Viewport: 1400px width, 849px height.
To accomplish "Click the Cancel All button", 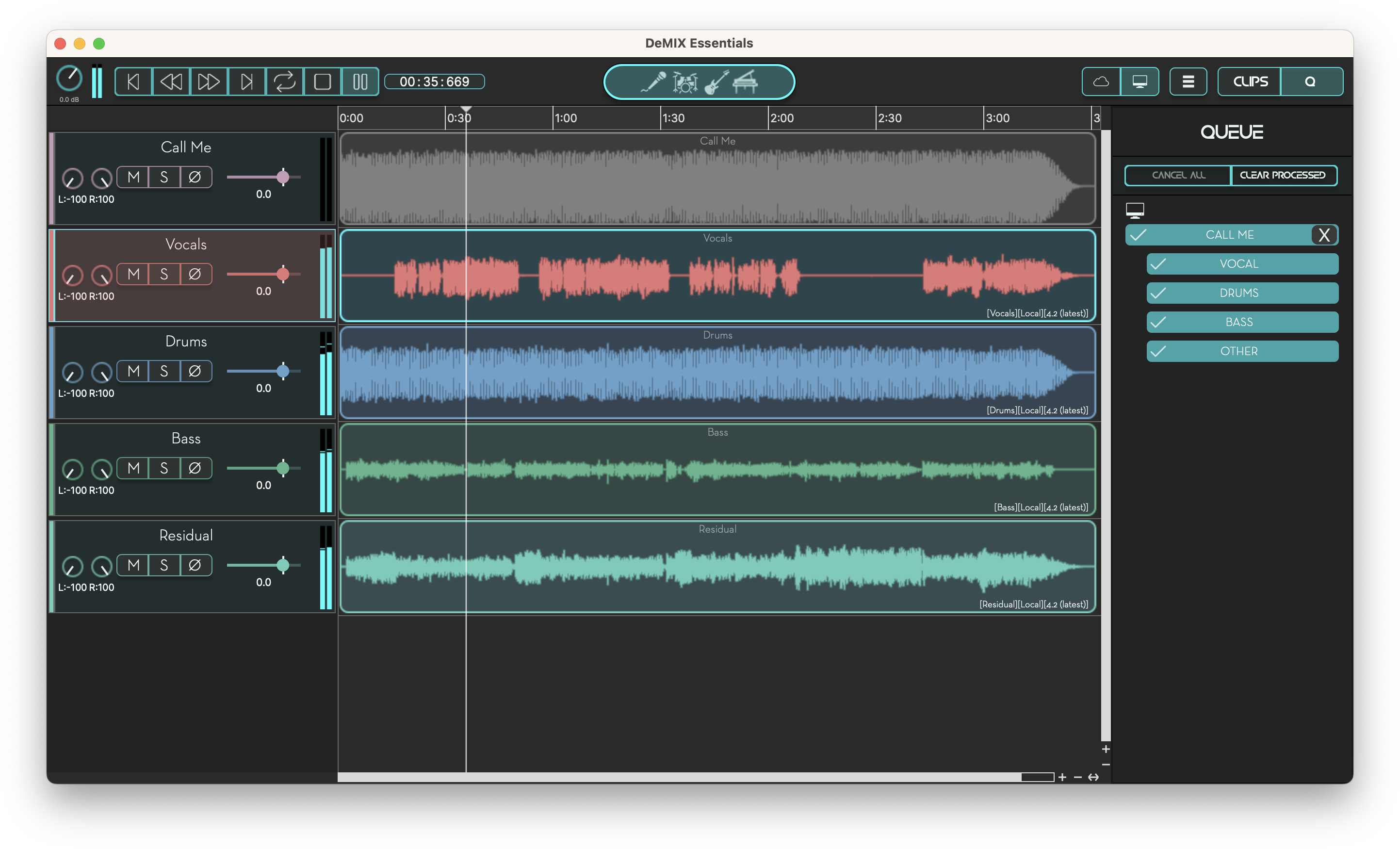I will pyautogui.click(x=1178, y=176).
